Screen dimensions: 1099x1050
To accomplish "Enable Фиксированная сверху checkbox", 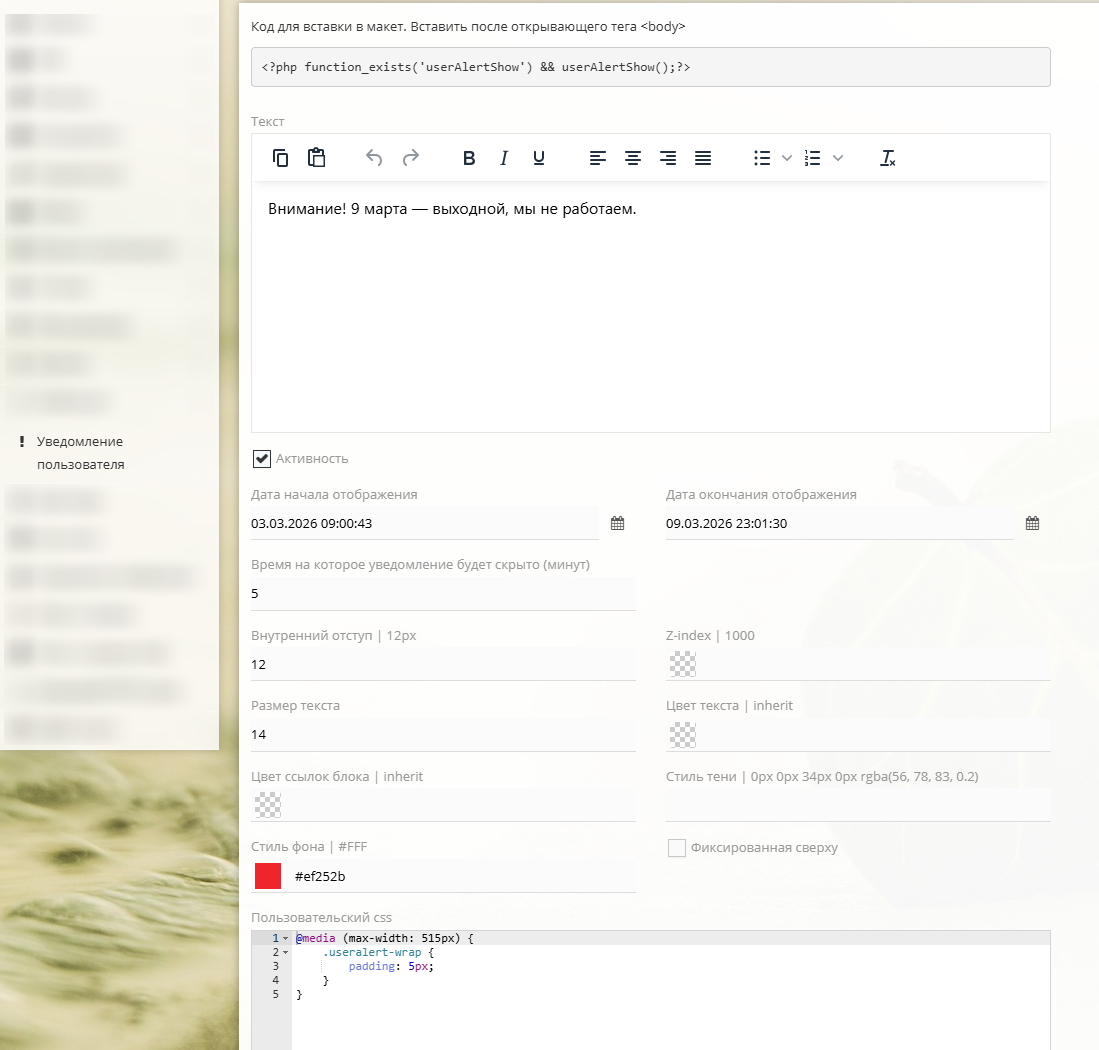I will (677, 848).
